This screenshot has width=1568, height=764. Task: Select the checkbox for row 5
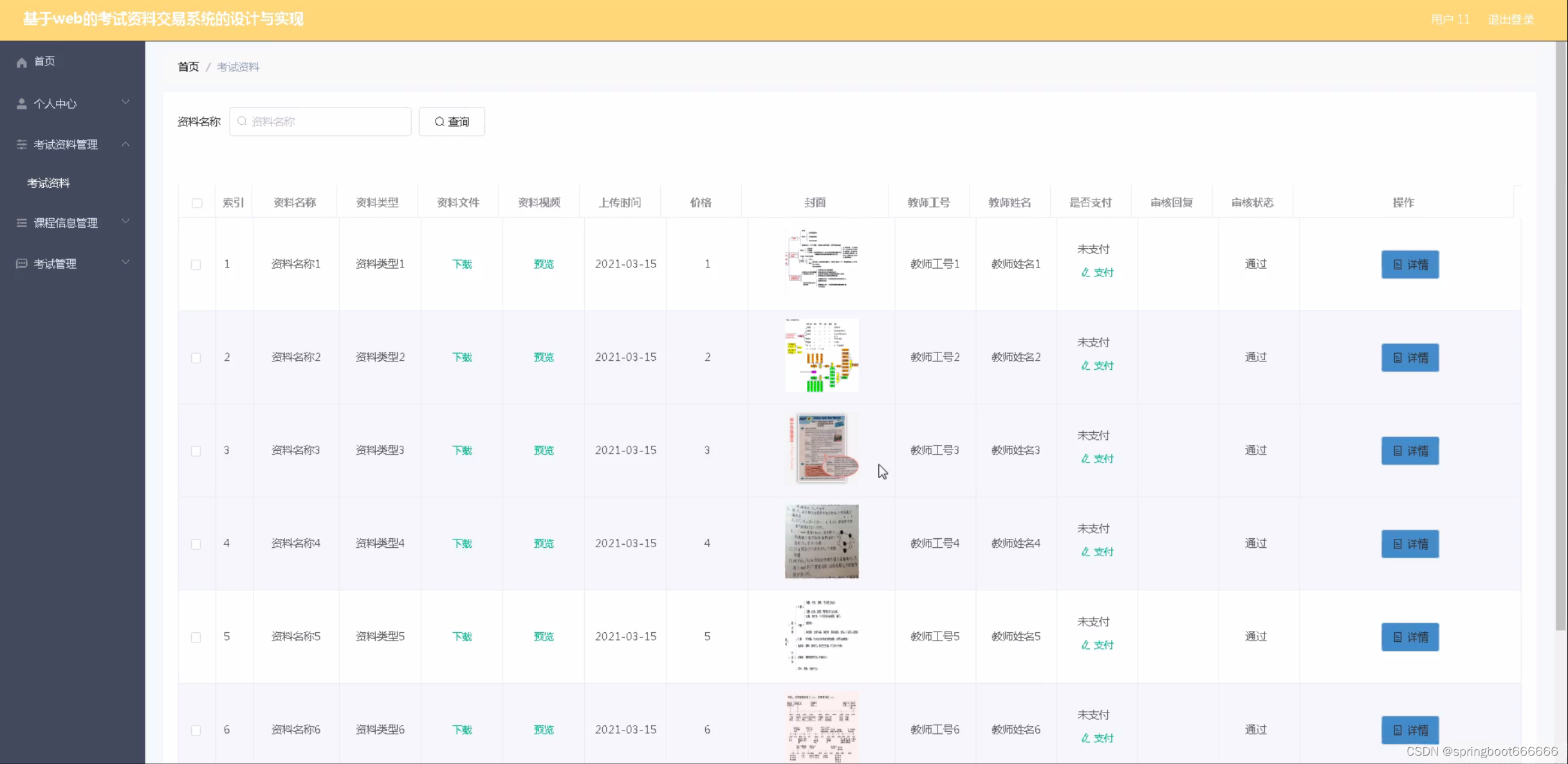click(196, 637)
